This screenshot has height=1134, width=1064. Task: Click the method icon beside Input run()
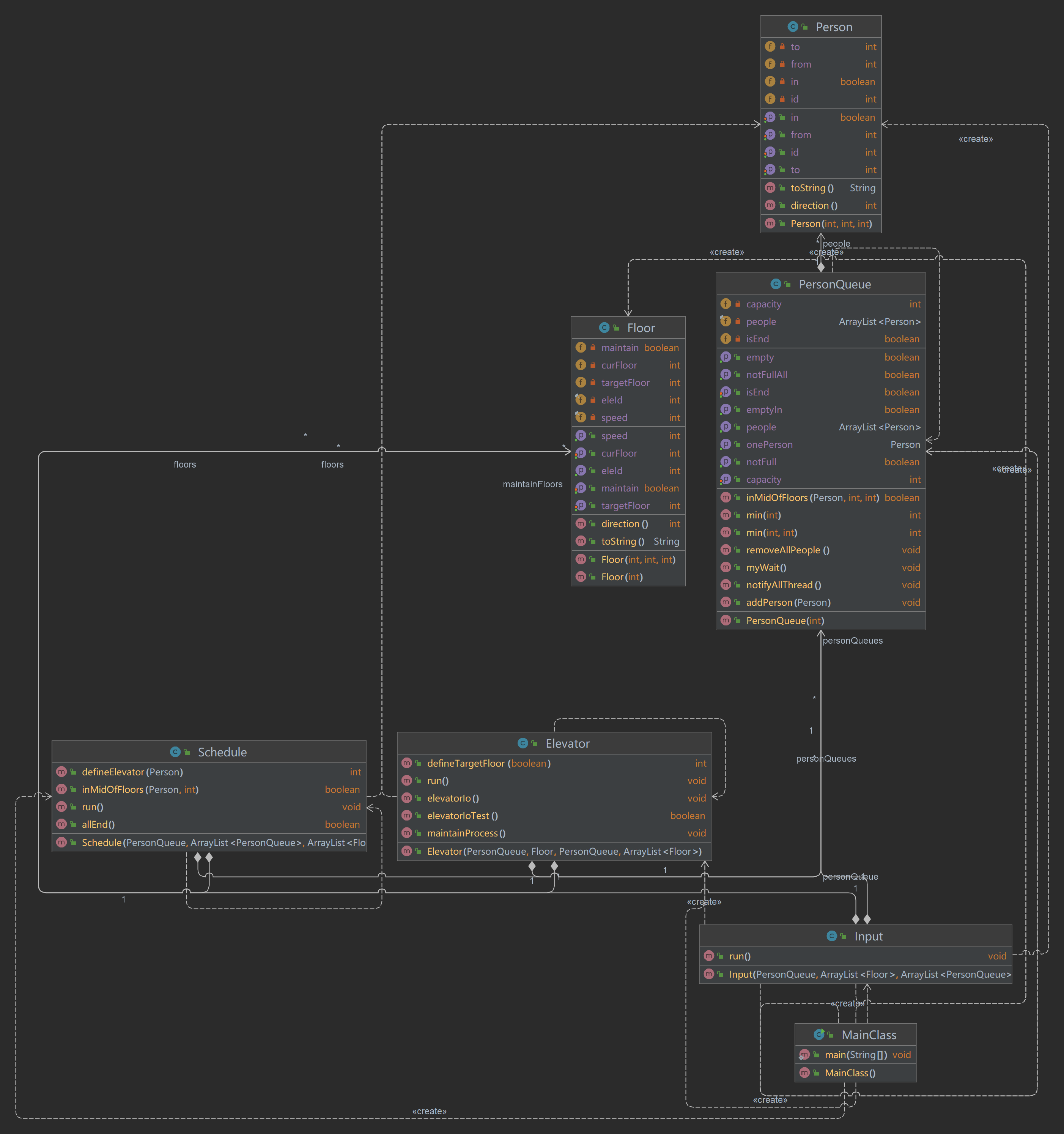coord(709,956)
